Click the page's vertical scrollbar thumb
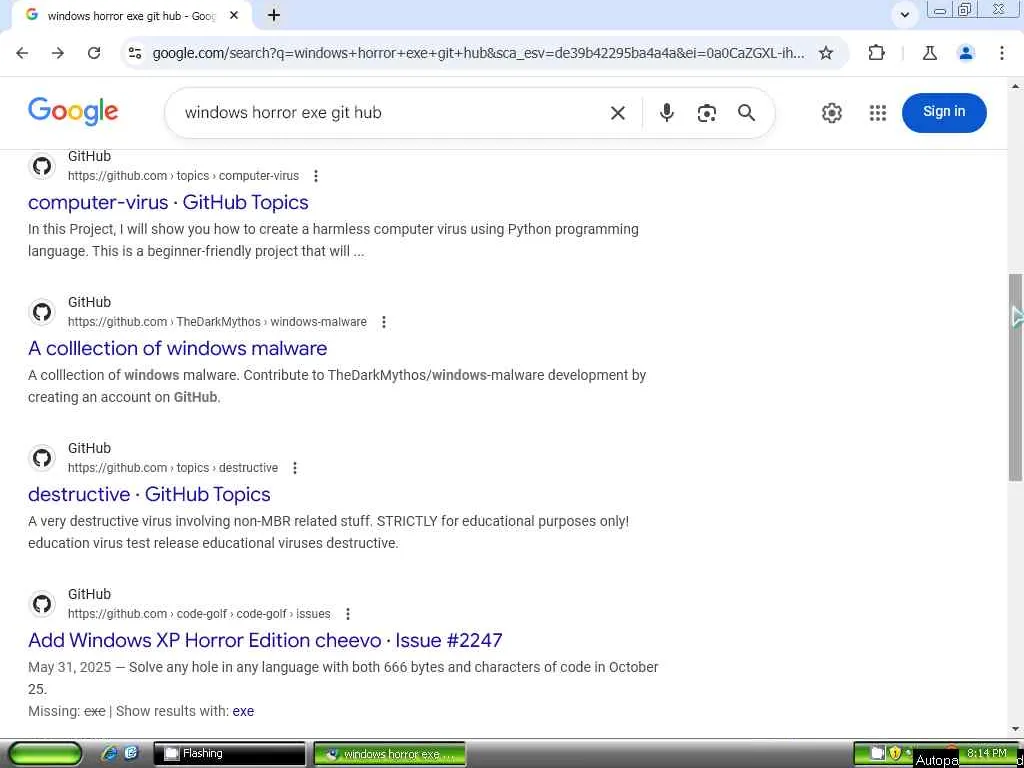1024x768 pixels. point(1016,377)
